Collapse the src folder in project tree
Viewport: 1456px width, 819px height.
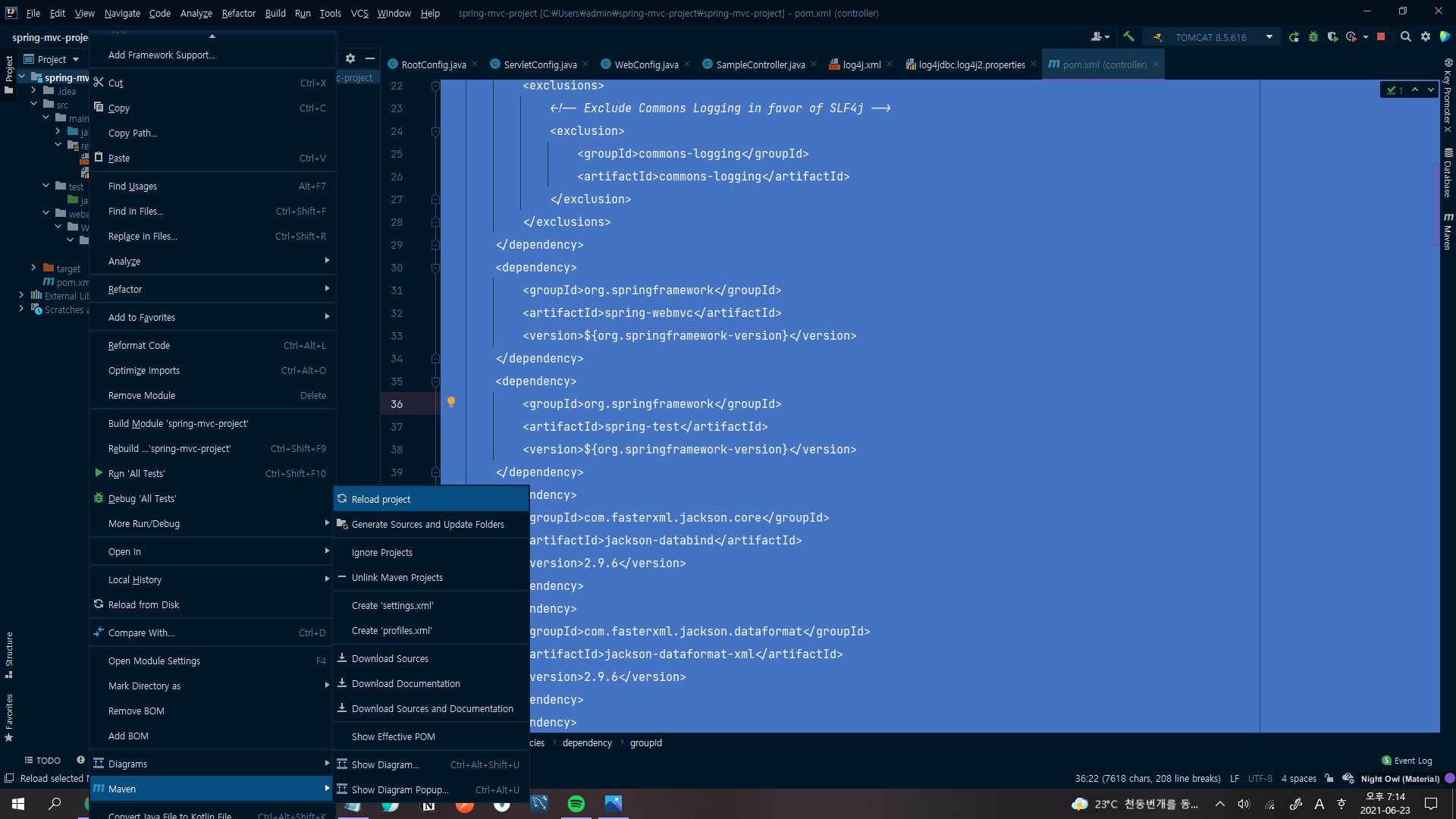(x=34, y=104)
